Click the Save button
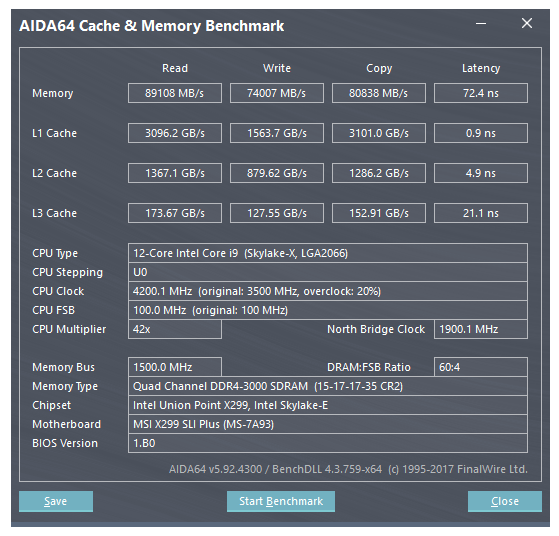559x536 pixels. pyautogui.click(x=56, y=501)
